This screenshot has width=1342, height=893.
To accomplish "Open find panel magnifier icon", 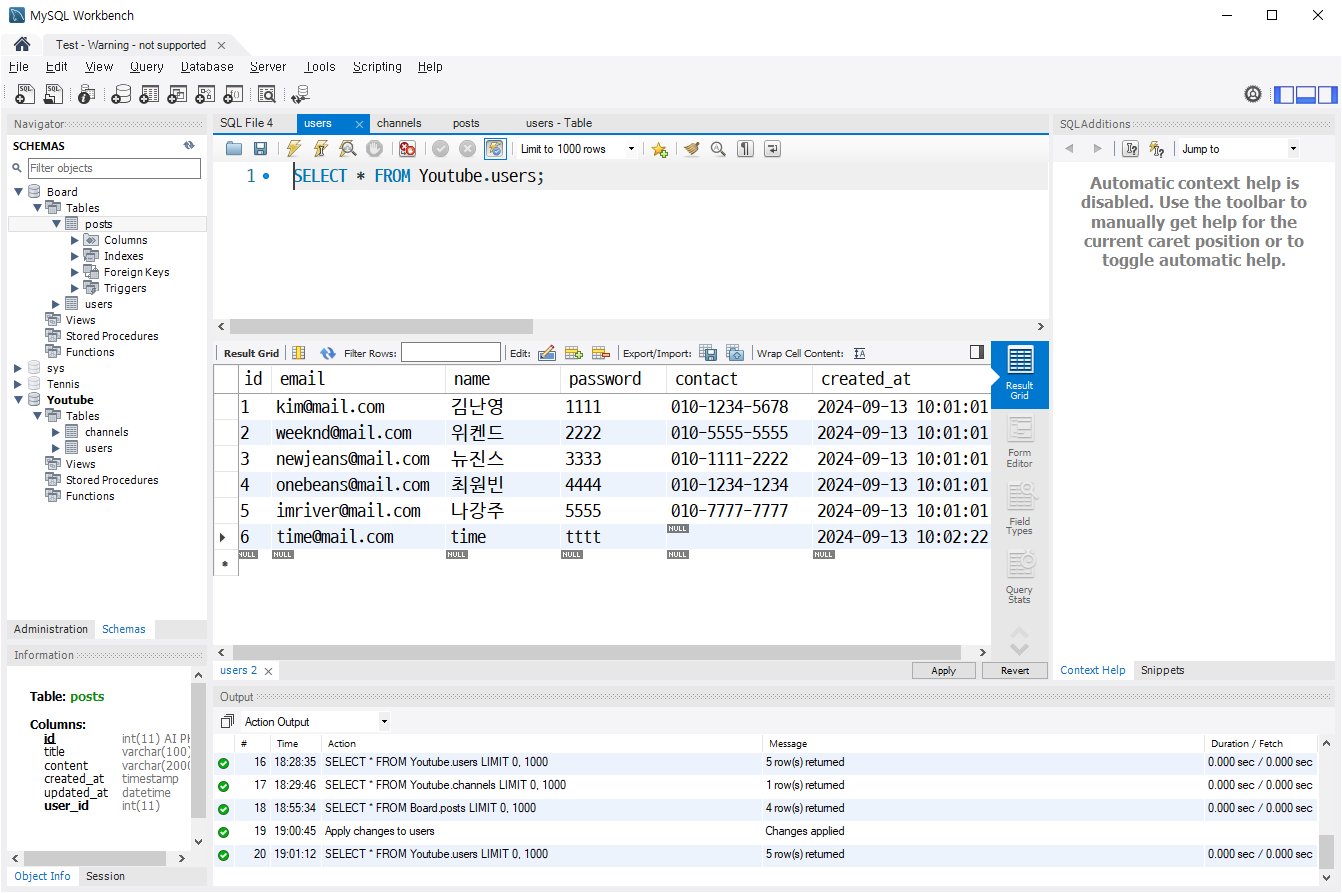I will point(718,149).
